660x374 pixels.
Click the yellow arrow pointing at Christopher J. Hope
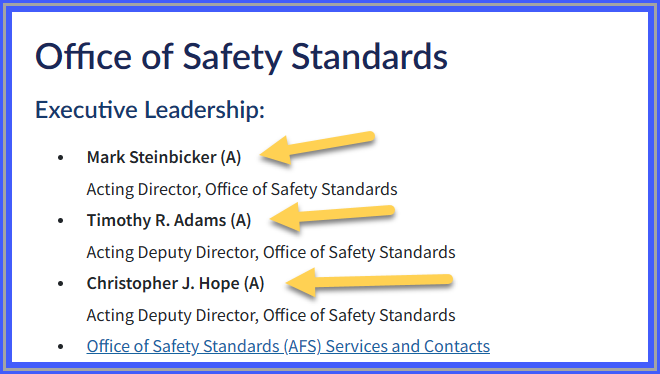click(369, 282)
